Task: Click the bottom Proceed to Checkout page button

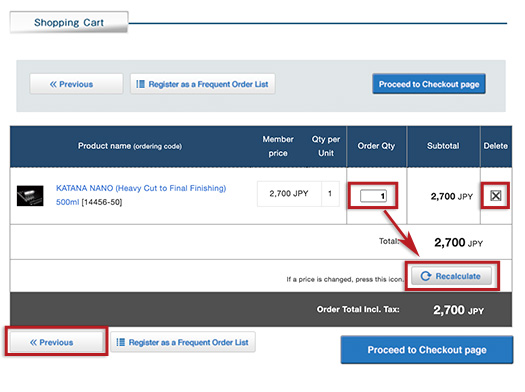Action: [x=427, y=350]
